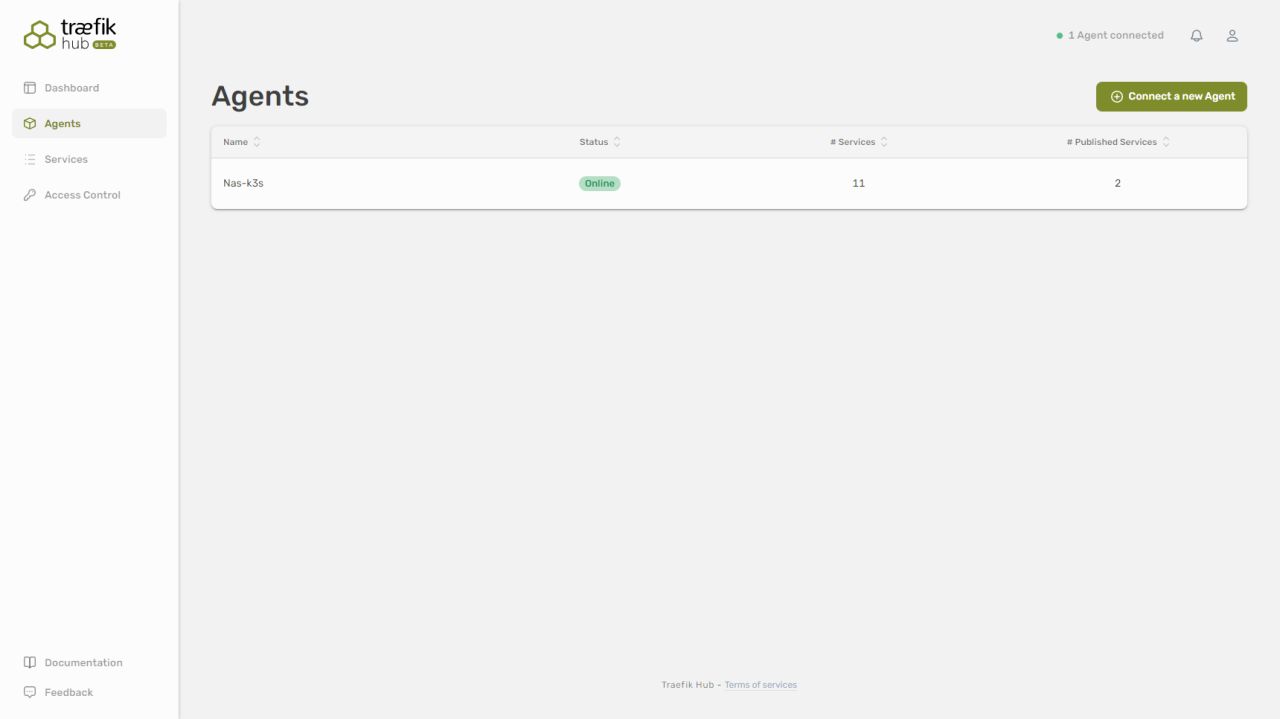This screenshot has height=719, width=1280.
Task: Click the services count 11
Action: (858, 184)
